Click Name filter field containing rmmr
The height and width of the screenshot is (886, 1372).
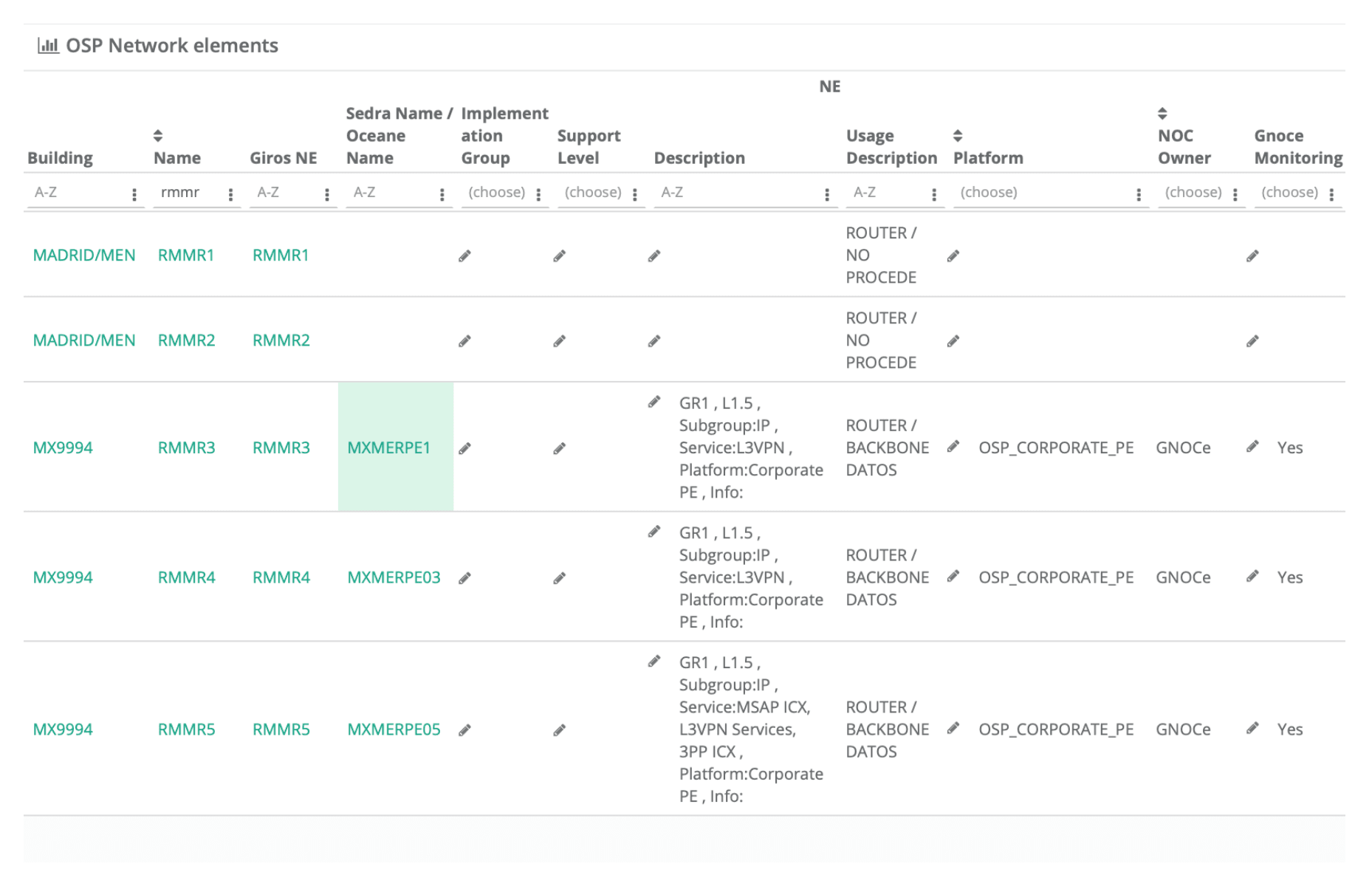coord(188,193)
